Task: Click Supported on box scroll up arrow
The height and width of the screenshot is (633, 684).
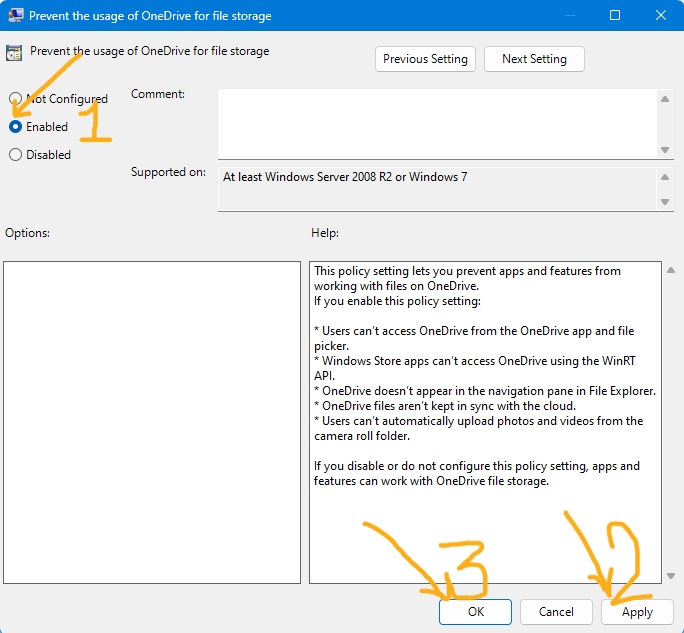Action: (x=665, y=177)
